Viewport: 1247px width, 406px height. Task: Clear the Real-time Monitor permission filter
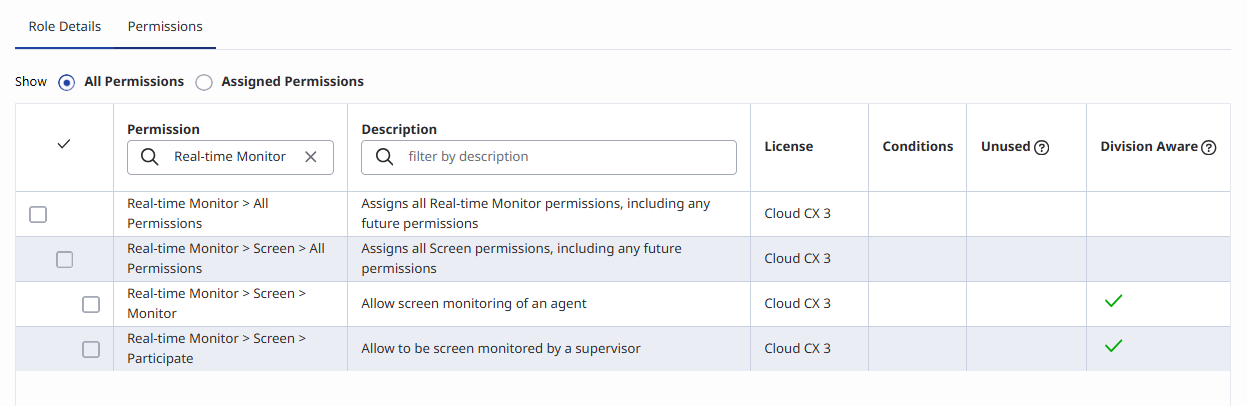coord(310,157)
